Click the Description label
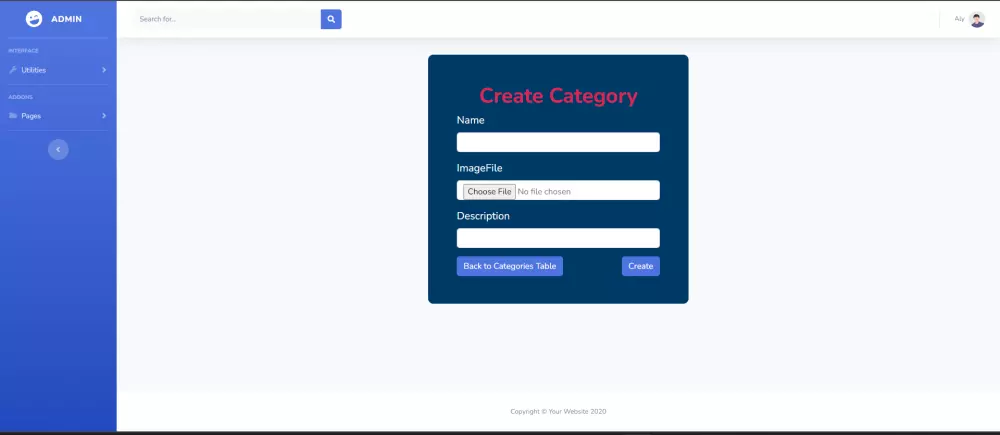Screen dimensions: 1000x435 483,216
